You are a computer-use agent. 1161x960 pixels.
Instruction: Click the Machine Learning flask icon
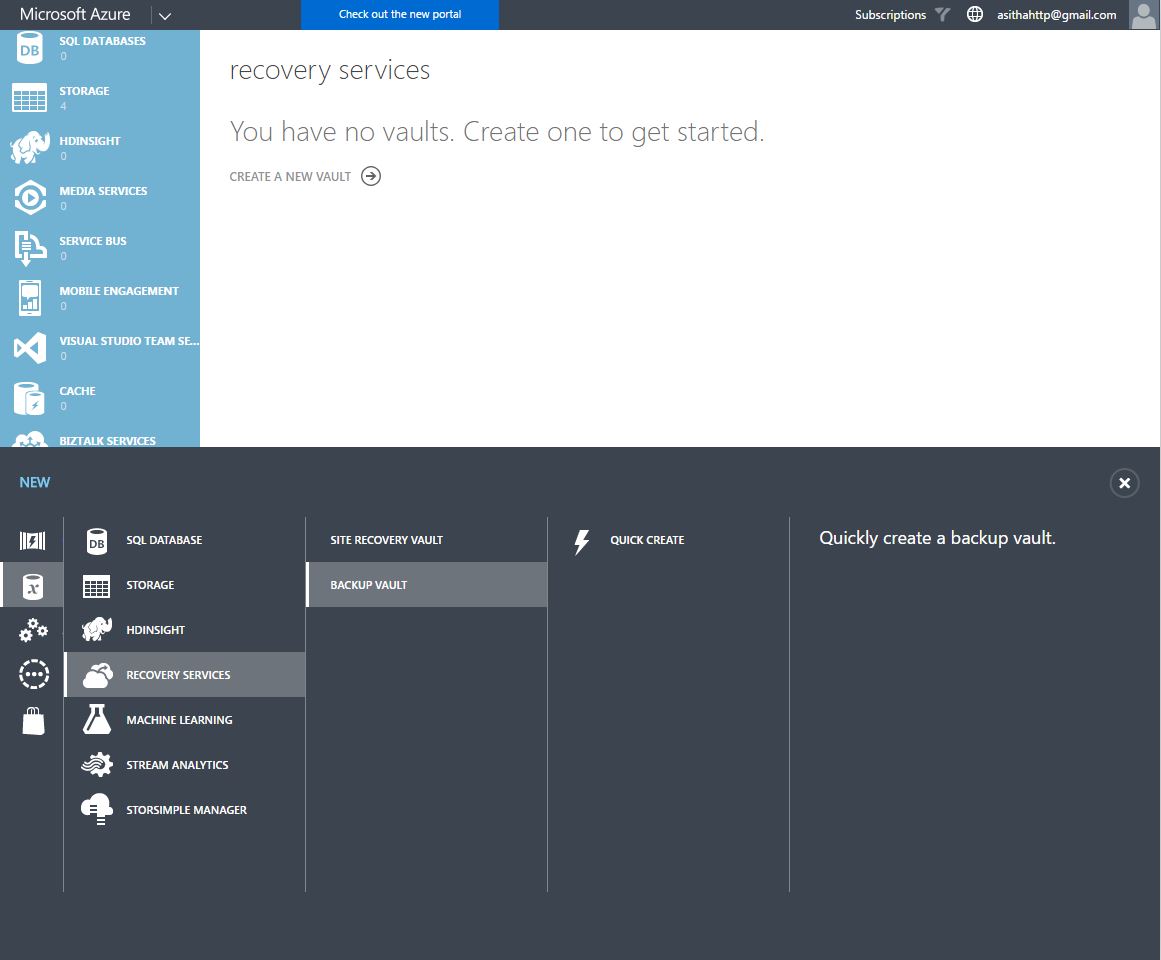click(x=97, y=719)
